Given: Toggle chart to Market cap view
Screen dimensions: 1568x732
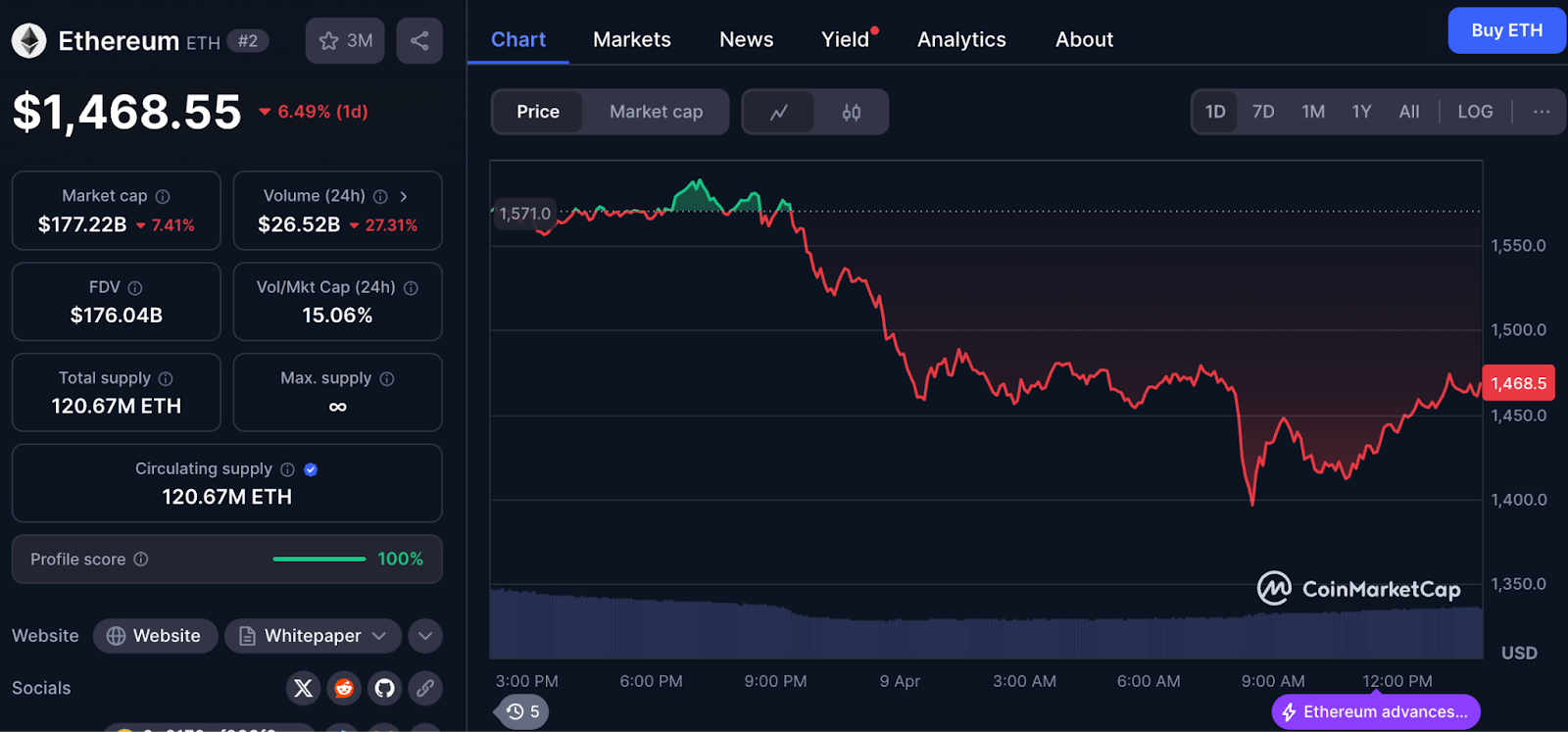Looking at the screenshot, I should pyautogui.click(x=656, y=112).
